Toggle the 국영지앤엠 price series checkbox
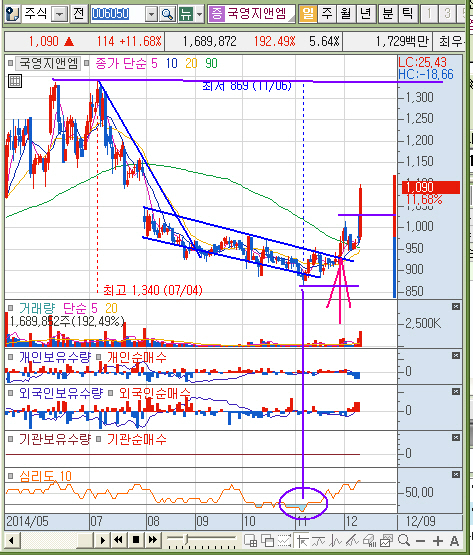Viewport: 473px width, 555px height. pos(11,63)
